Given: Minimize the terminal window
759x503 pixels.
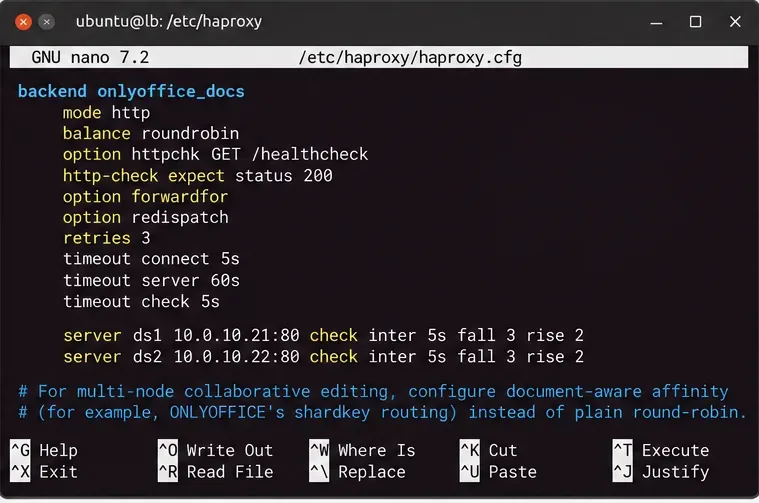Looking at the screenshot, I should (x=656, y=22).
